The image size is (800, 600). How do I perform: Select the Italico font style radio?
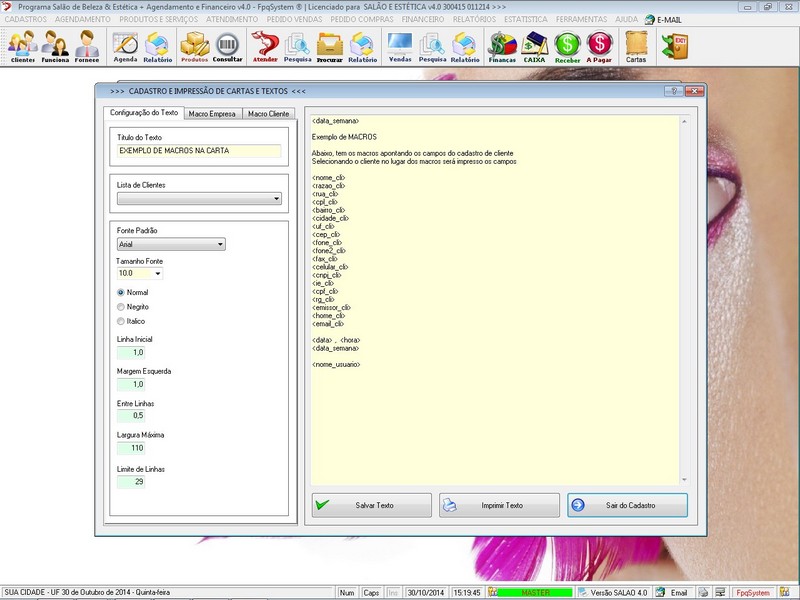[121, 321]
